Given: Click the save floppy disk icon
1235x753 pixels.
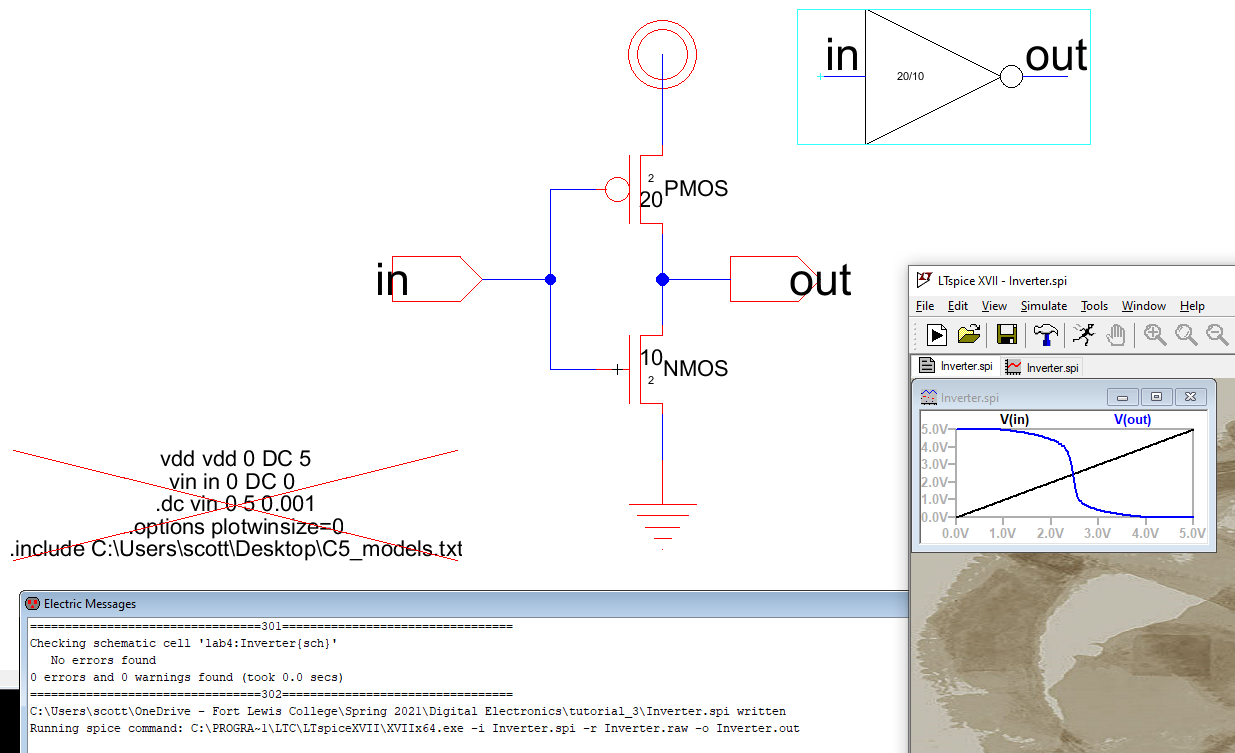Looking at the screenshot, I should pos(1007,335).
